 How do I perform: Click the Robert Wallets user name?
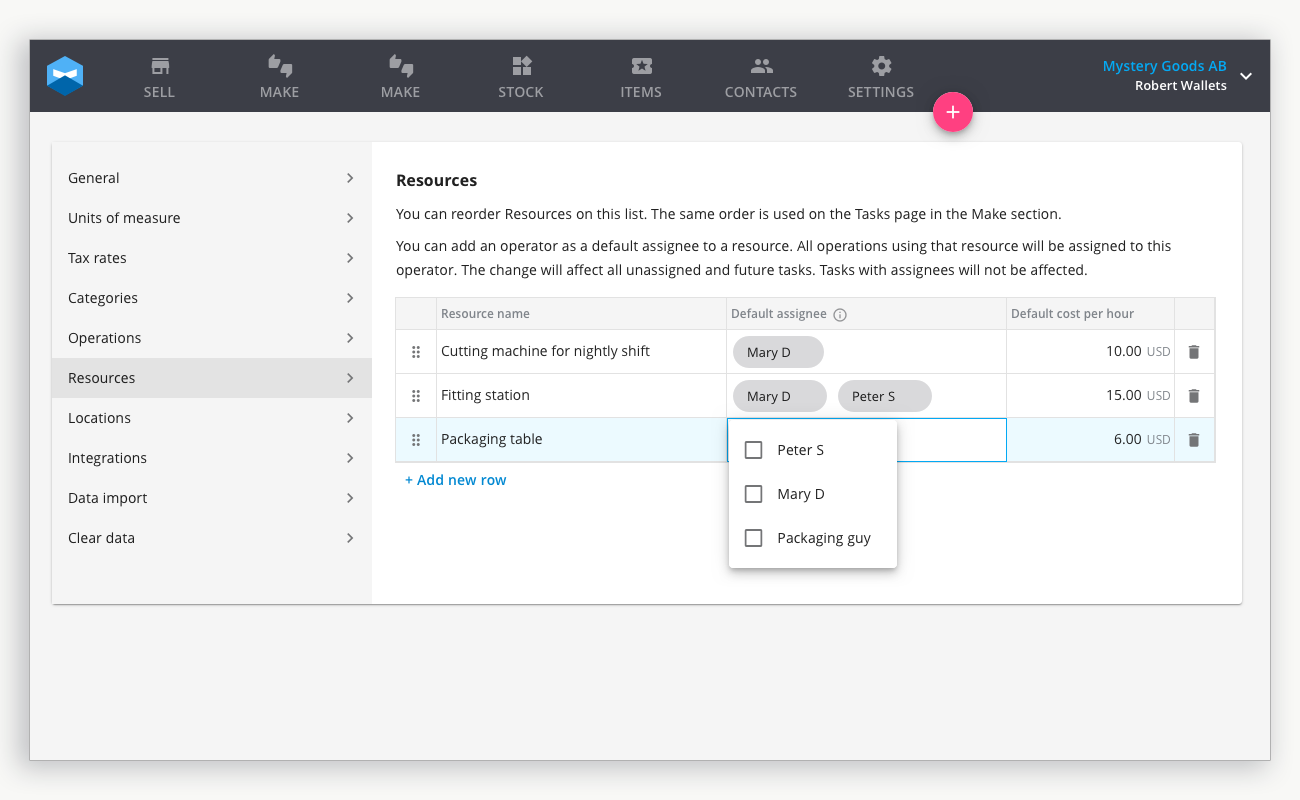[x=1181, y=86]
